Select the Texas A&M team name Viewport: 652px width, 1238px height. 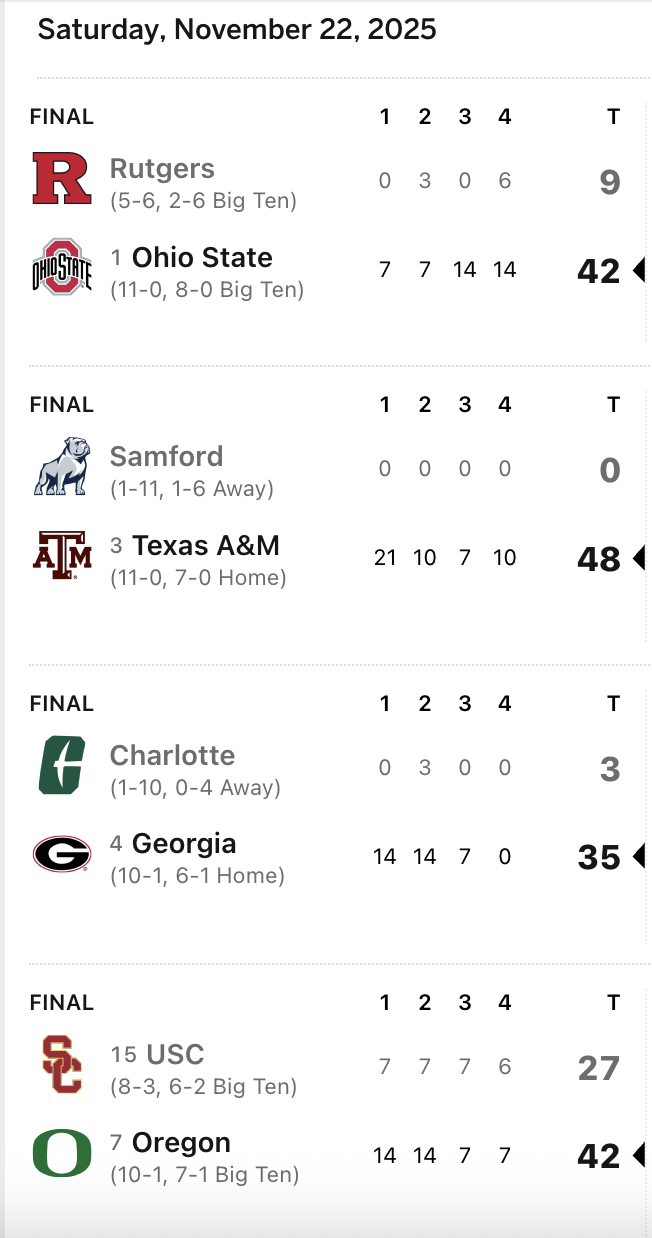pos(206,545)
